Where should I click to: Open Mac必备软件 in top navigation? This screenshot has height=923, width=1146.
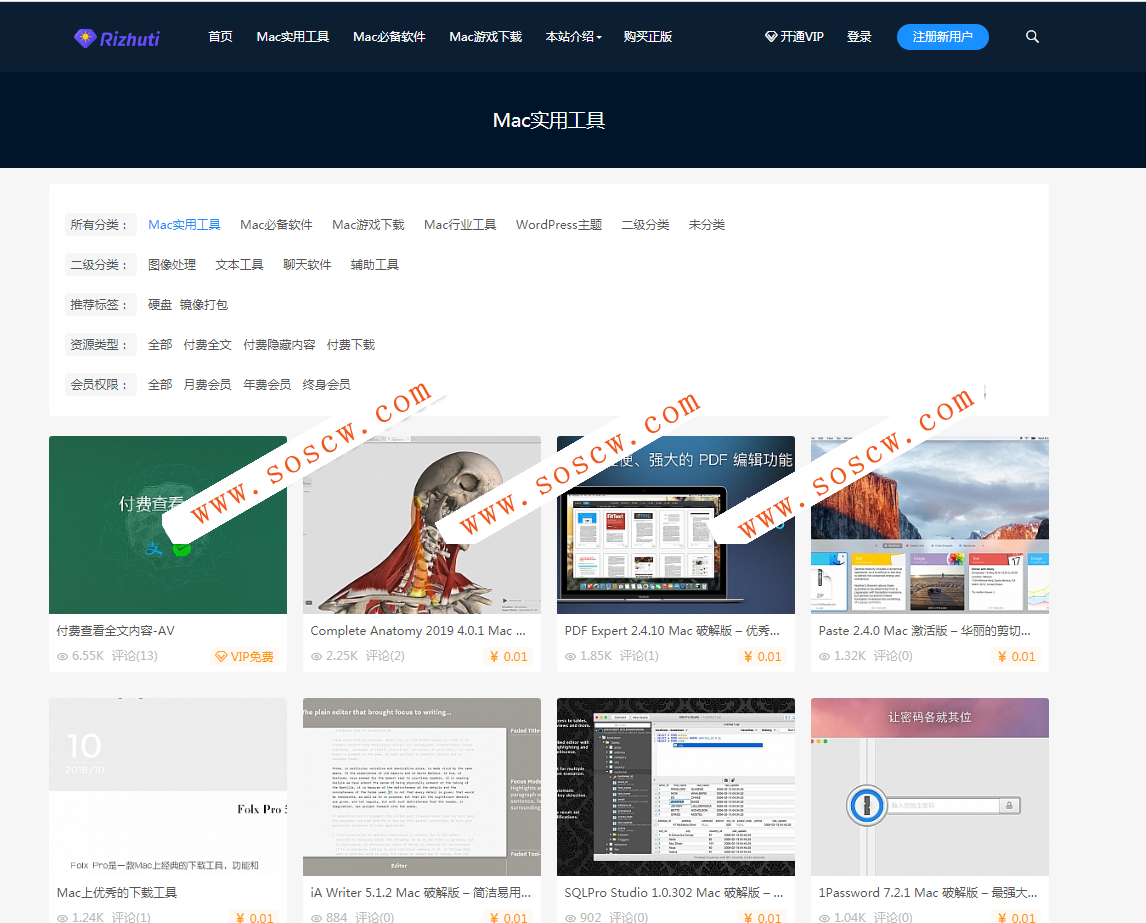click(x=389, y=37)
